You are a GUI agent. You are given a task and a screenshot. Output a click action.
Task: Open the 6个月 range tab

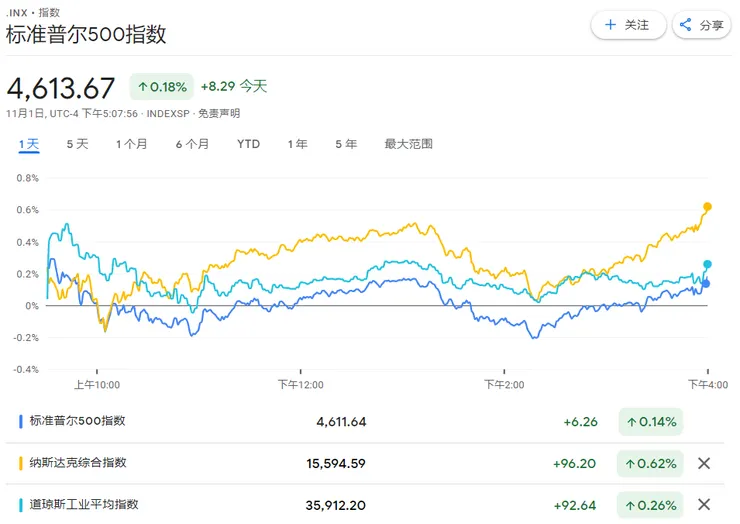[x=192, y=144]
